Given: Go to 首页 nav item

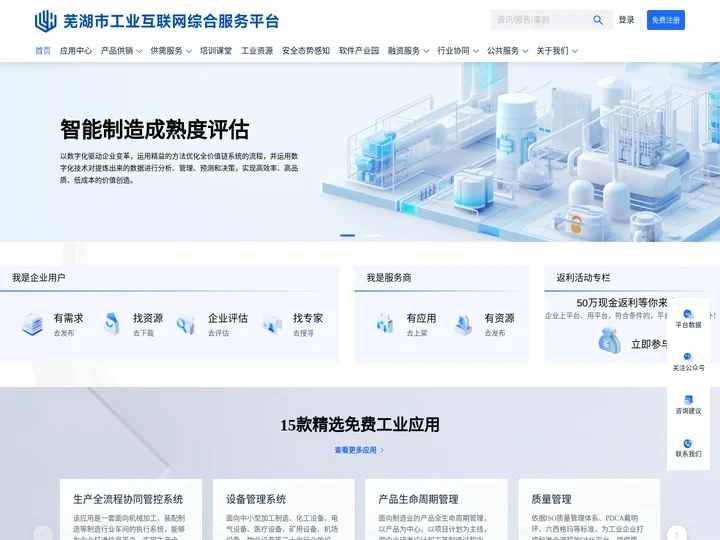Looking at the screenshot, I should (43, 51).
